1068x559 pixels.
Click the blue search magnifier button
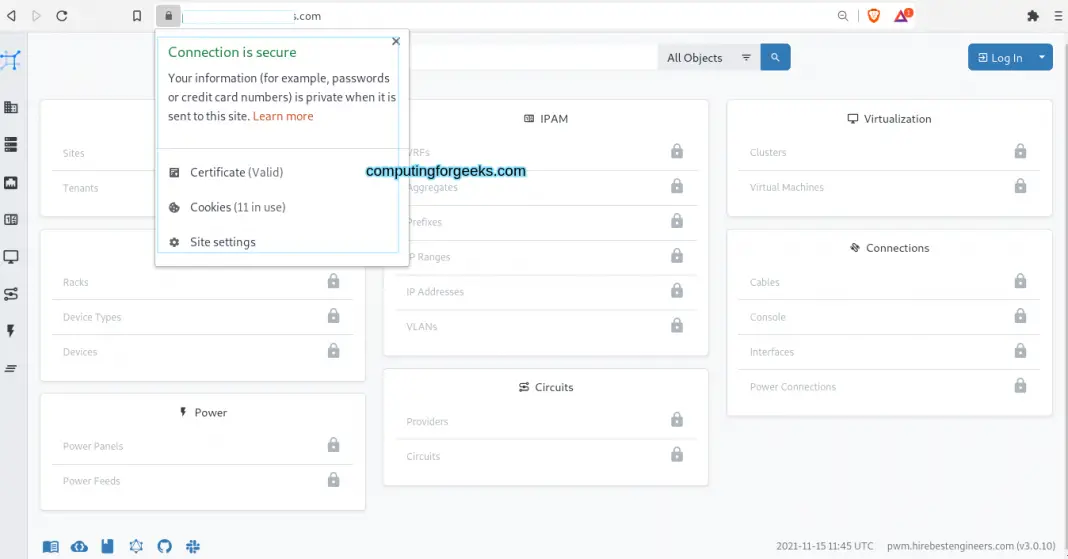775,58
